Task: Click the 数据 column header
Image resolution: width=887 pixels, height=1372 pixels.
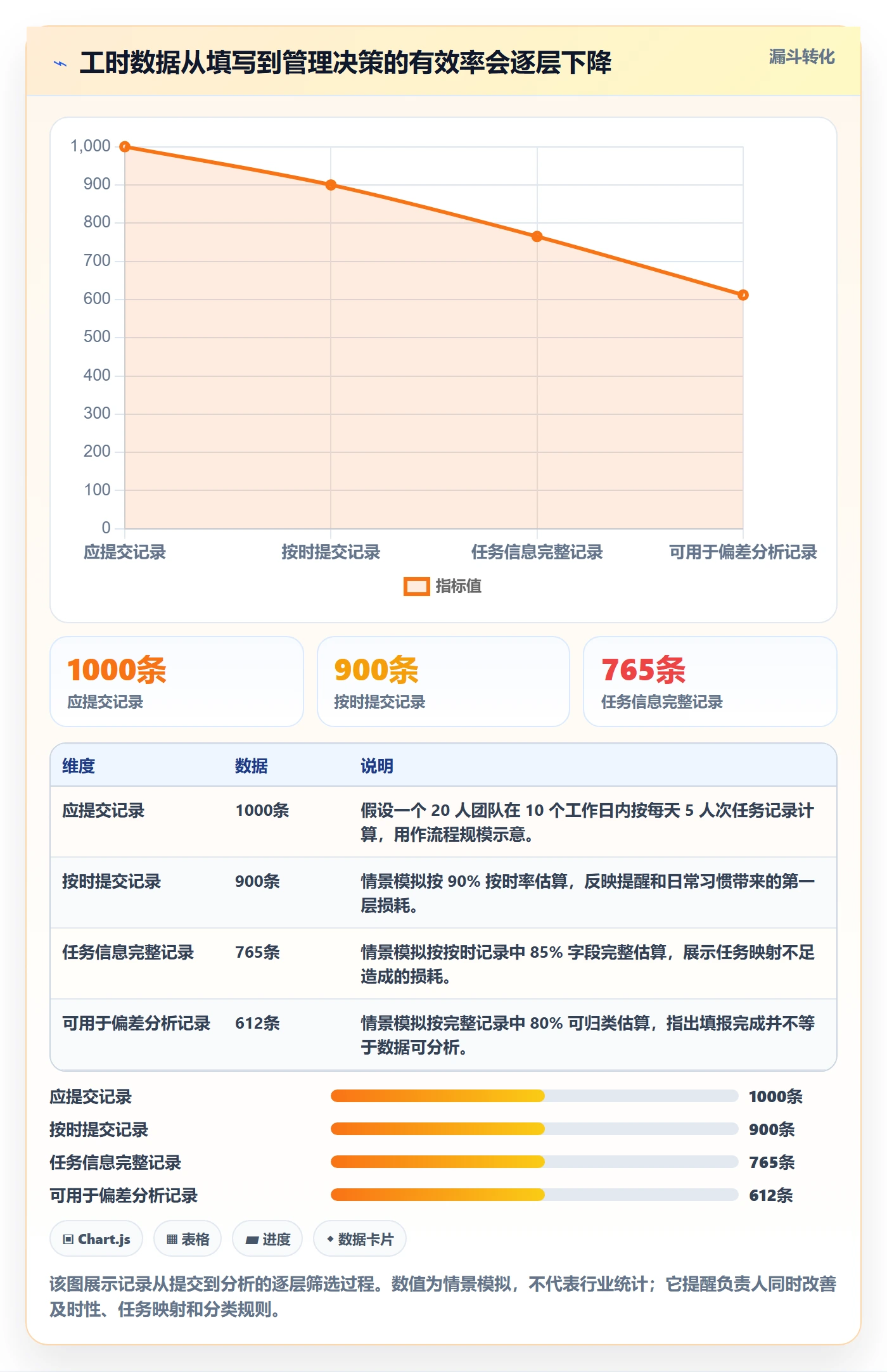Action: pos(252,766)
